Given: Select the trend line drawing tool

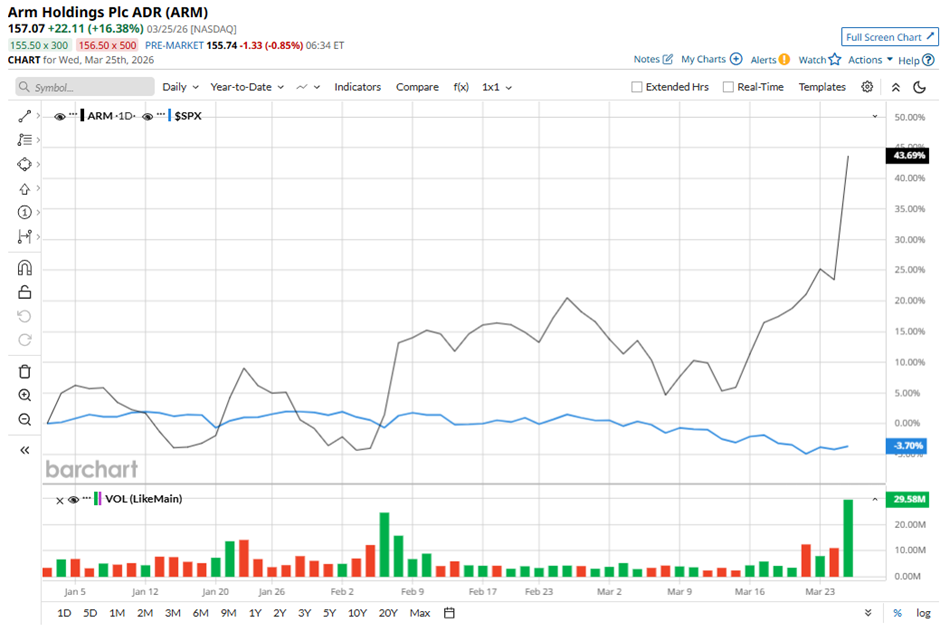Looking at the screenshot, I should click(24, 116).
